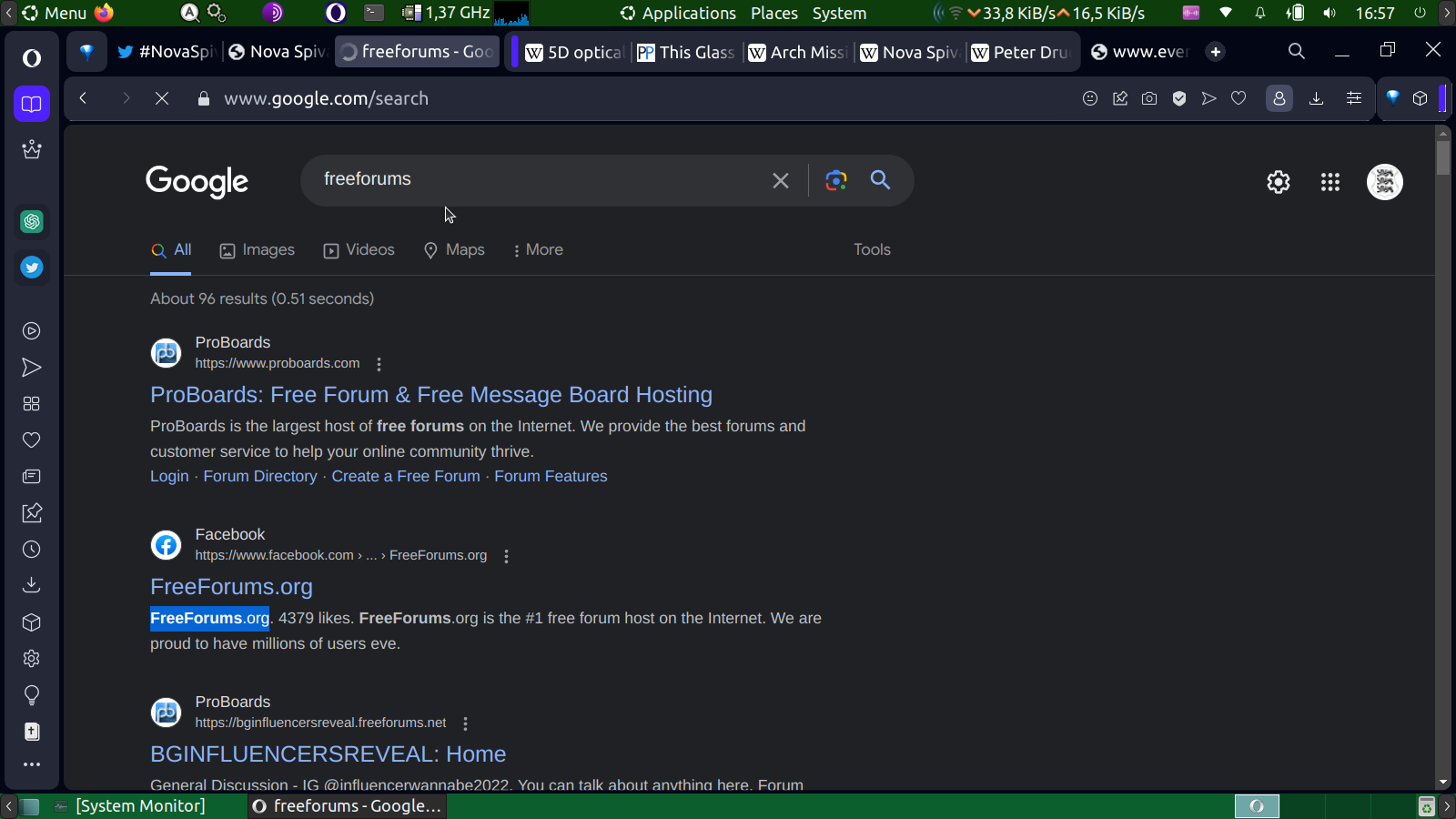The height and width of the screenshot is (819, 1456).
Task: Click the lightbulb icon in the sidebar
Action: tap(32, 696)
